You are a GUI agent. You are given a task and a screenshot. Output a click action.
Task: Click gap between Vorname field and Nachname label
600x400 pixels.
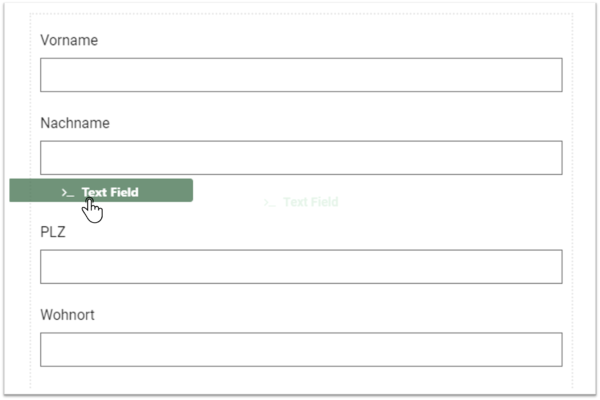point(301,103)
